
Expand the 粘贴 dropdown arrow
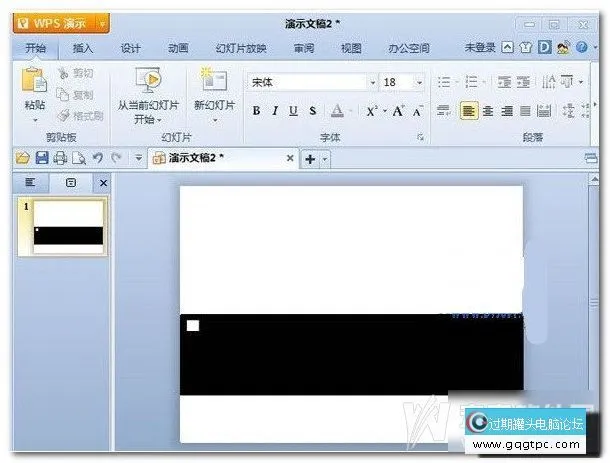(35, 120)
